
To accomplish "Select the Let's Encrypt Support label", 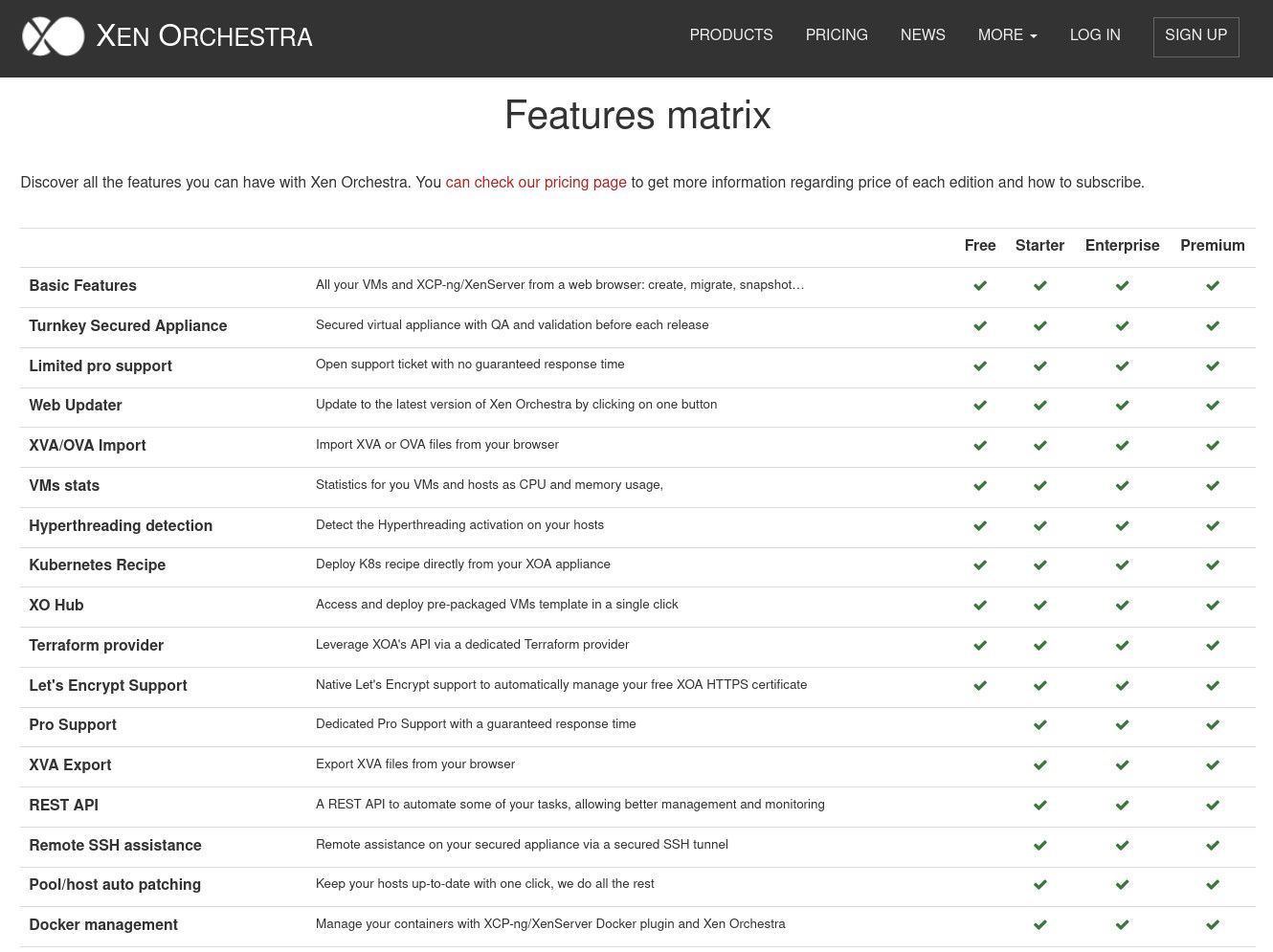I will pyautogui.click(x=108, y=686).
